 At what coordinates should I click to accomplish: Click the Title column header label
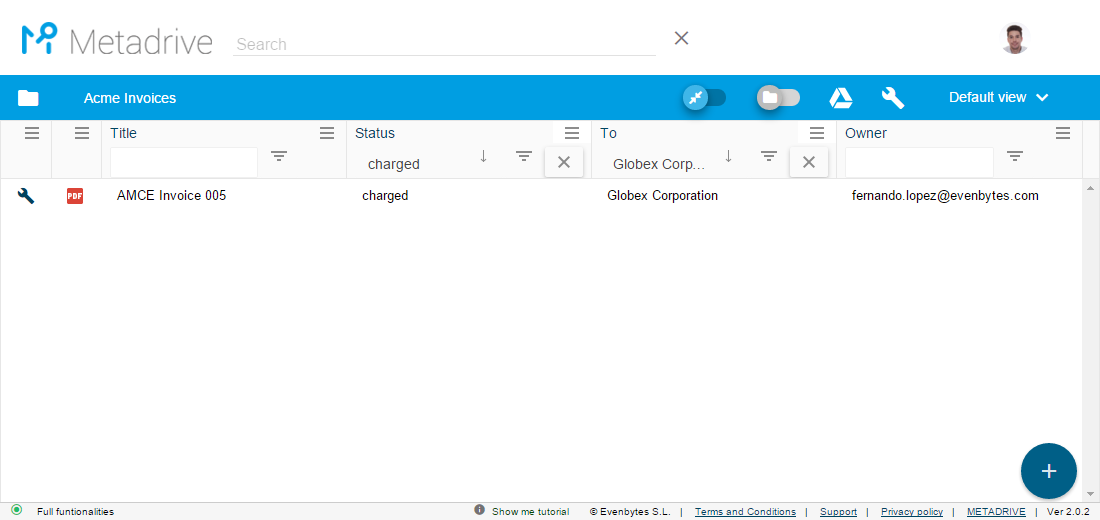(x=123, y=133)
